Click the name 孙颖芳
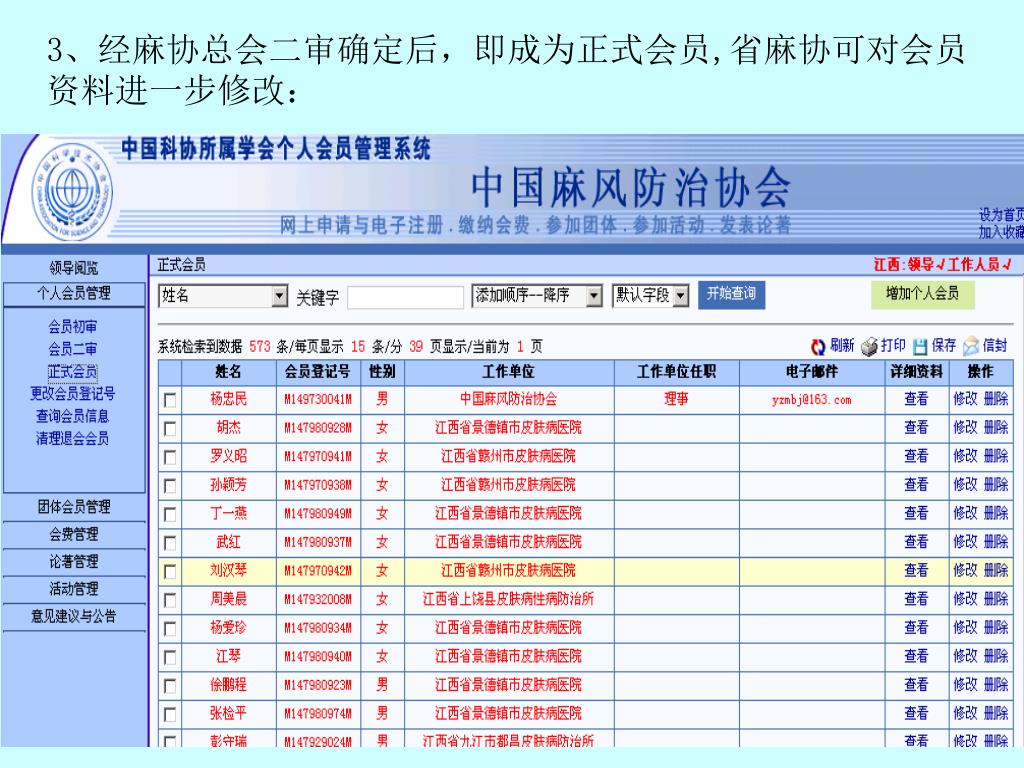Screen dimensions: 1024x768 pos(229,485)
